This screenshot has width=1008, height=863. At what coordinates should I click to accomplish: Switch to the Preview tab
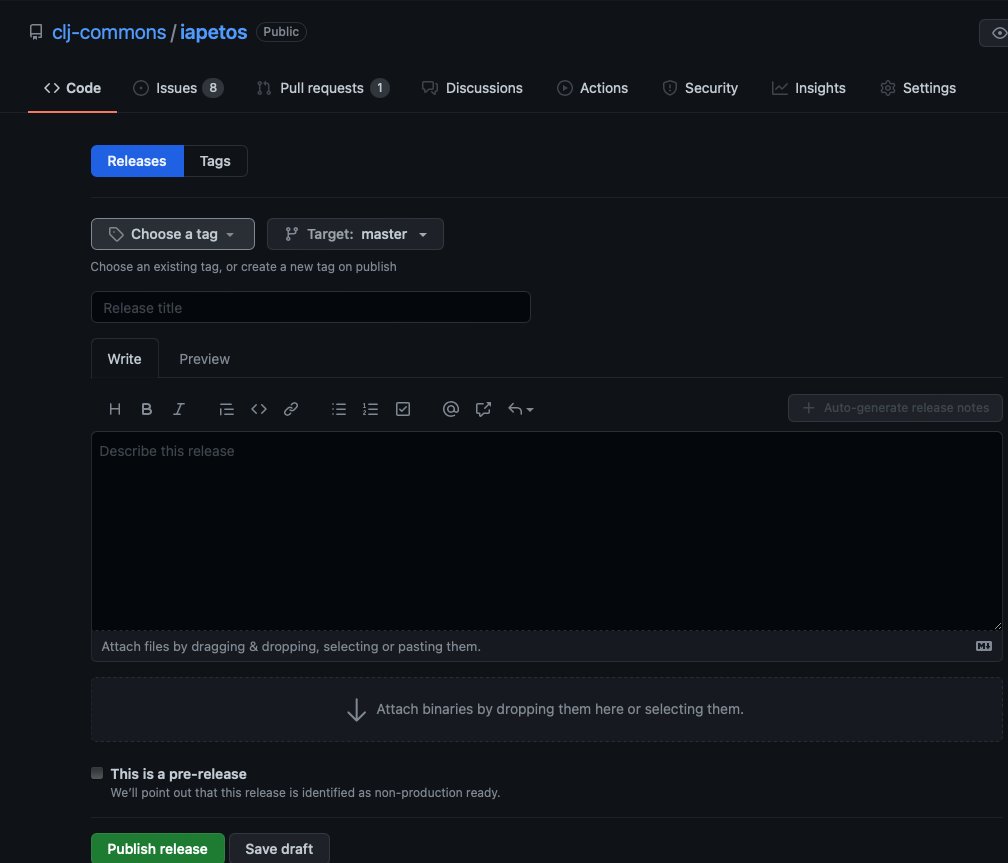coord(204,359)
